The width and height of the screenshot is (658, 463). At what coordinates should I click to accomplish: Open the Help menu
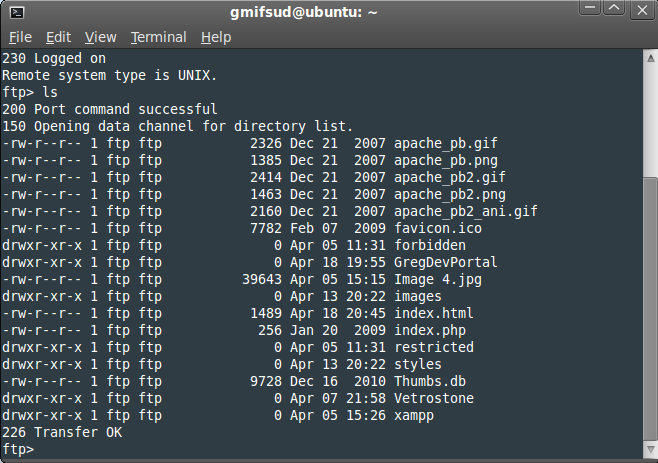pos(216,37)
